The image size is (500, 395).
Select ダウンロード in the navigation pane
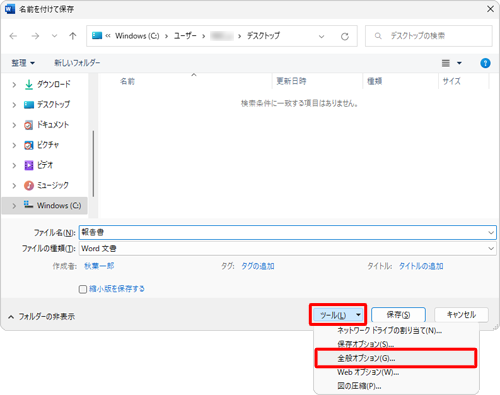(53, 84)
